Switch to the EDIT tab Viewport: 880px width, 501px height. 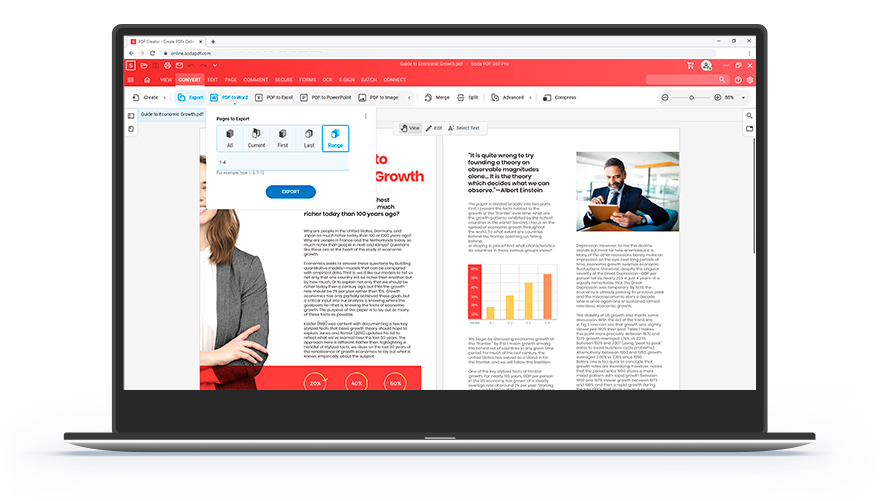point(212,79)
